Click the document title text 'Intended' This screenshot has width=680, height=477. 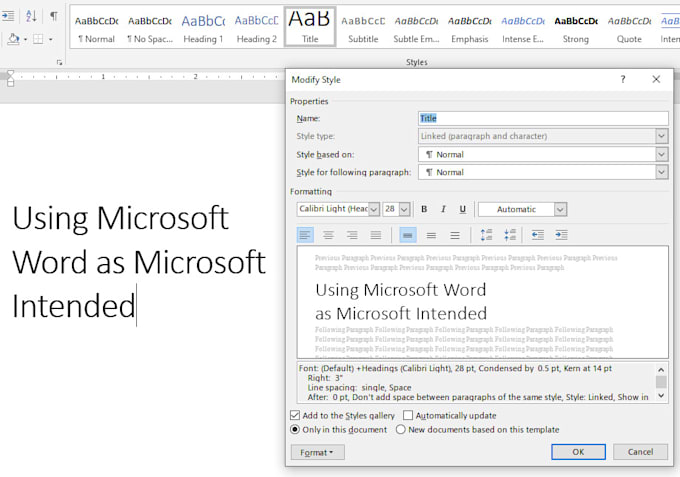(74, 306)
